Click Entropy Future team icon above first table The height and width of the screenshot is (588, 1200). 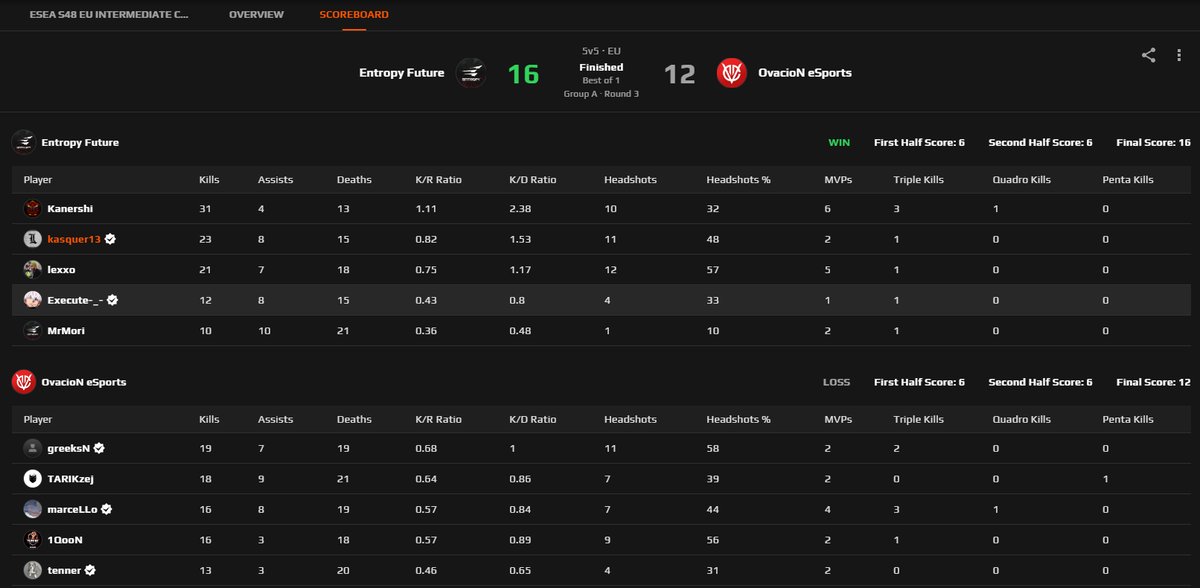(23, 142)
